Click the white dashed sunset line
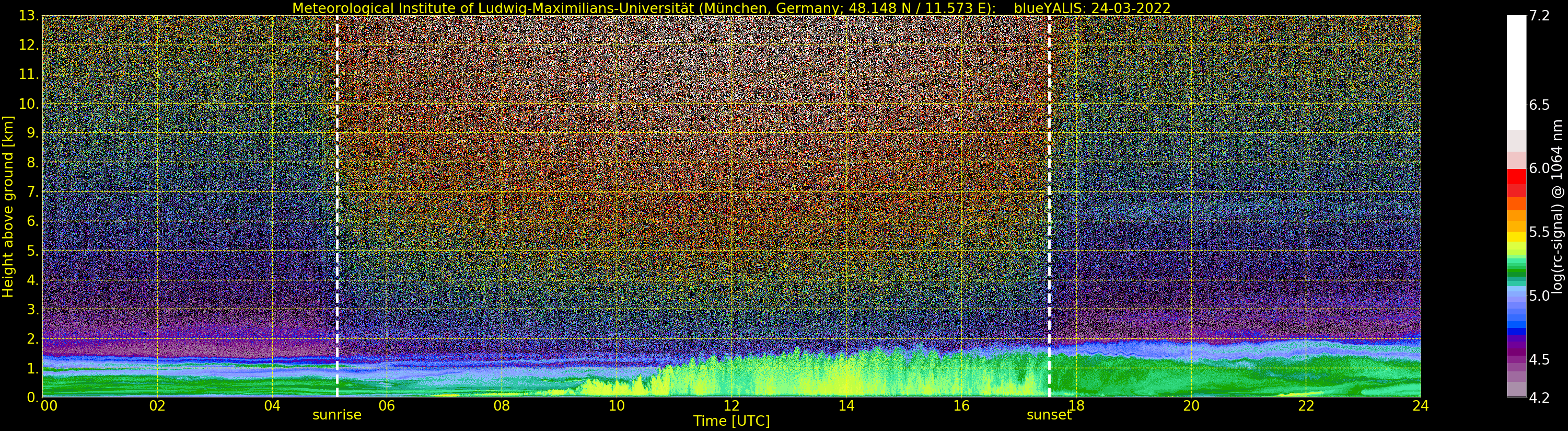This screenshot has width=1568, height=431. click(1049, 206)
